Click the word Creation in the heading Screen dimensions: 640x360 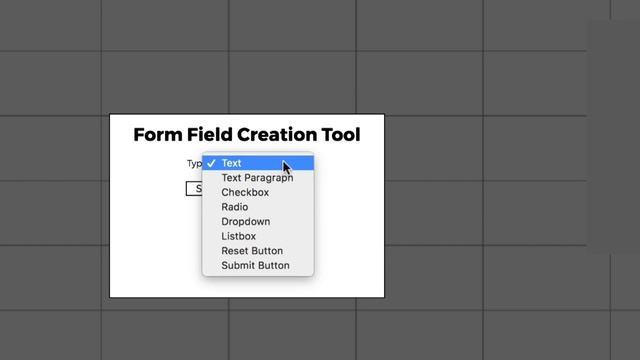[277, 135]
